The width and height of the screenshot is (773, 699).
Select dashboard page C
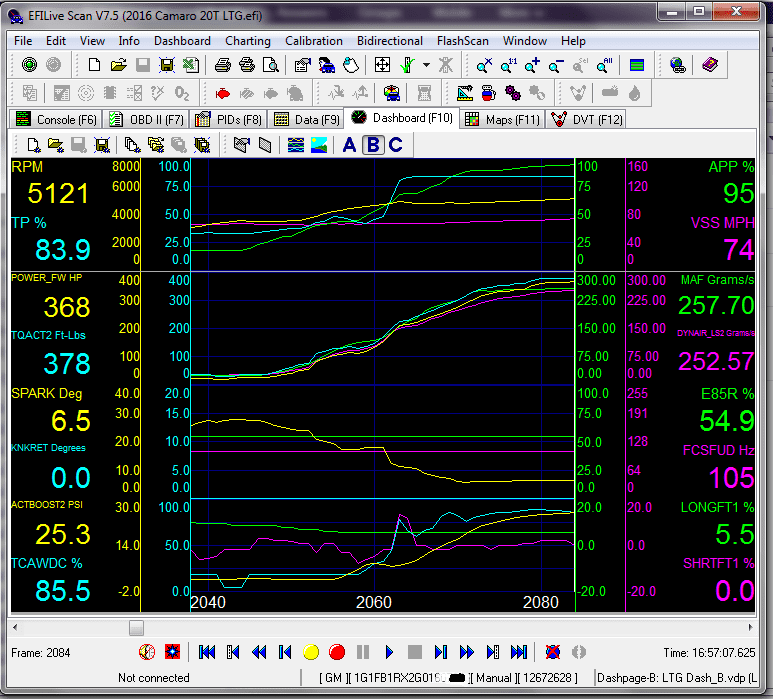click(x=395, y=145)
